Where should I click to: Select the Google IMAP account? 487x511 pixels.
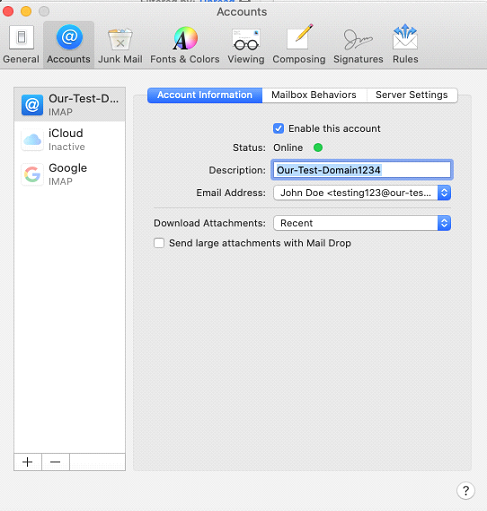tap(70, 174)
